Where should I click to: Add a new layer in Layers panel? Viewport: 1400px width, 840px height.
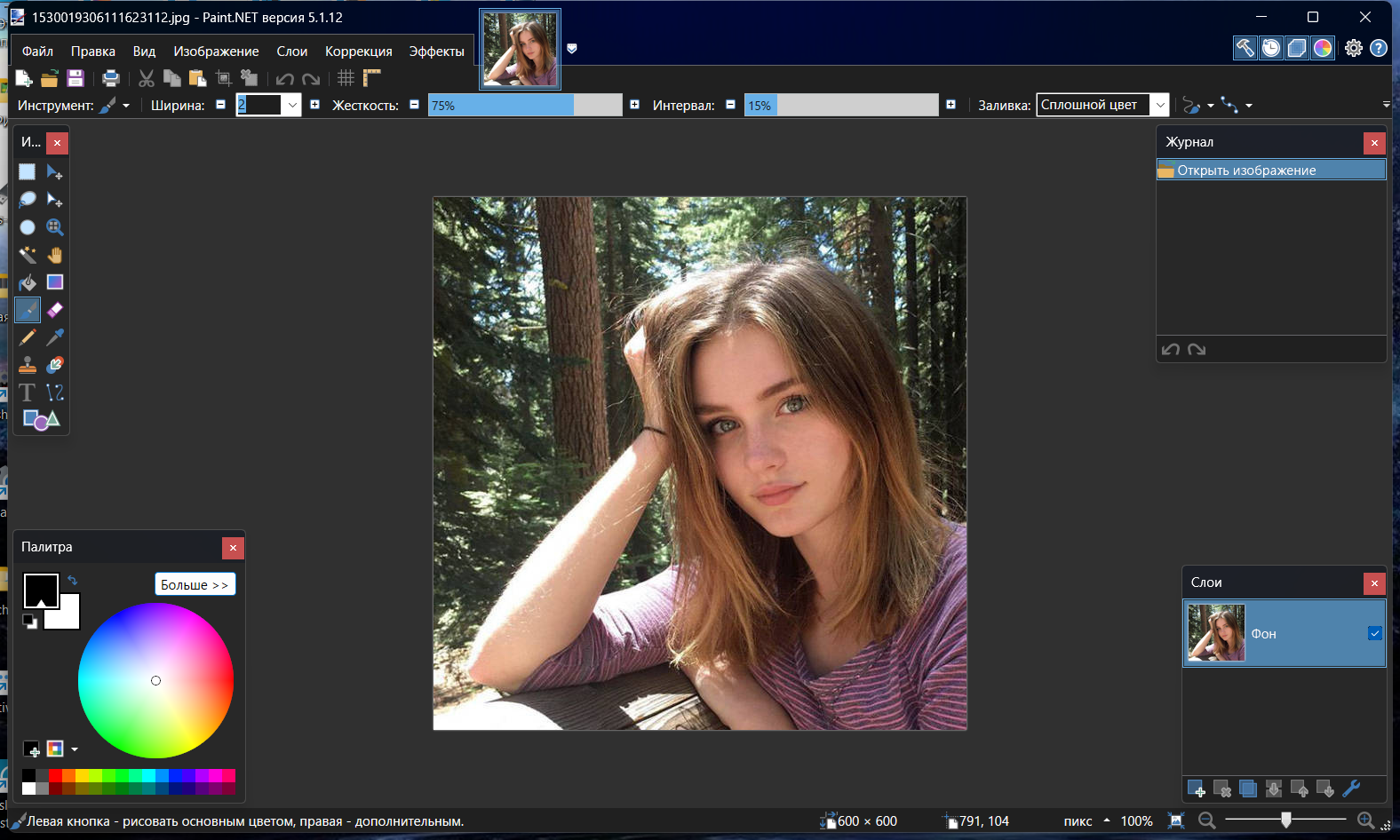1196,788
